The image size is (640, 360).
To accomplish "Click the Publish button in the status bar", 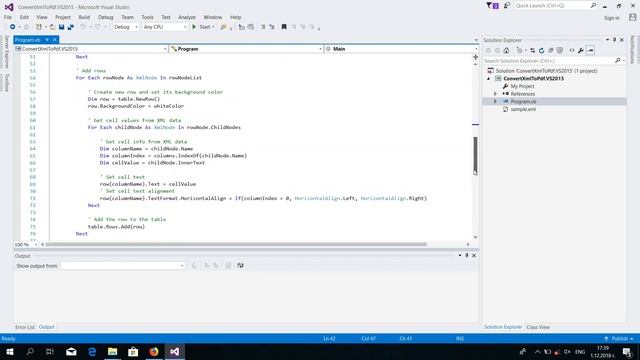I will click(x=619, y=339).
